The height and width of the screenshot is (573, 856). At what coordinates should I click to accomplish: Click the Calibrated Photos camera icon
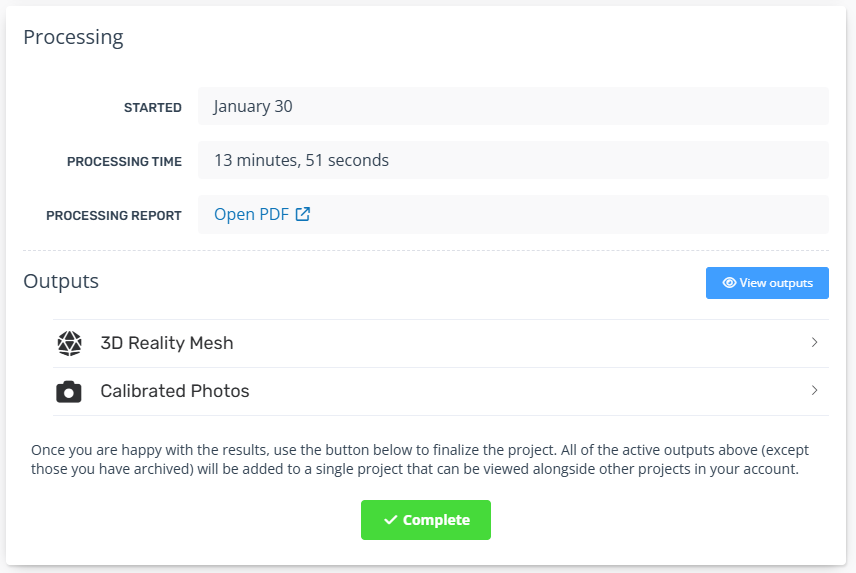click(x=69, y=392)
